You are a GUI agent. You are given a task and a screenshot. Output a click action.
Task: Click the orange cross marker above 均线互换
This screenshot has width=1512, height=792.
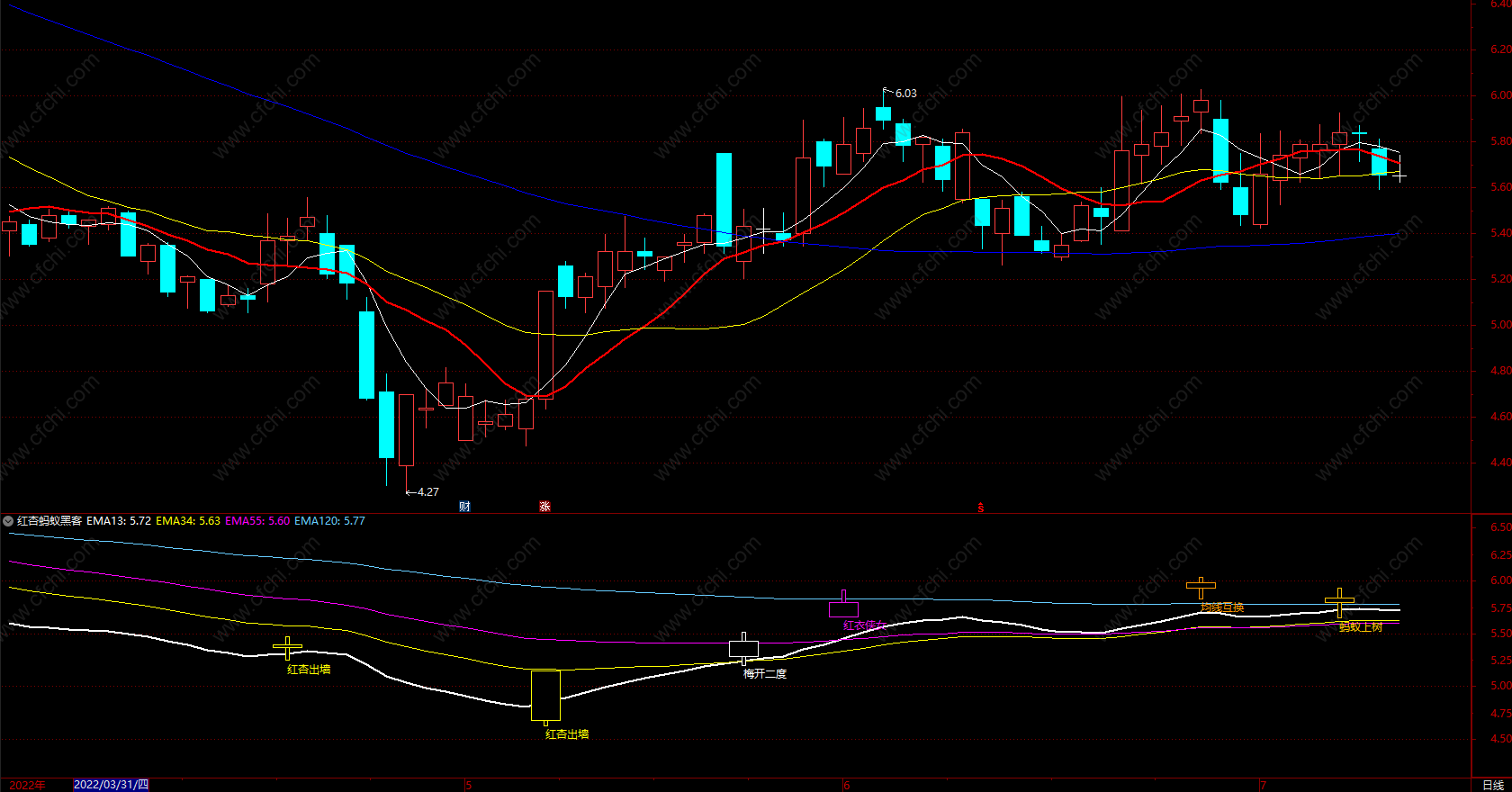pyautogui.click(x=1201, y=588)
